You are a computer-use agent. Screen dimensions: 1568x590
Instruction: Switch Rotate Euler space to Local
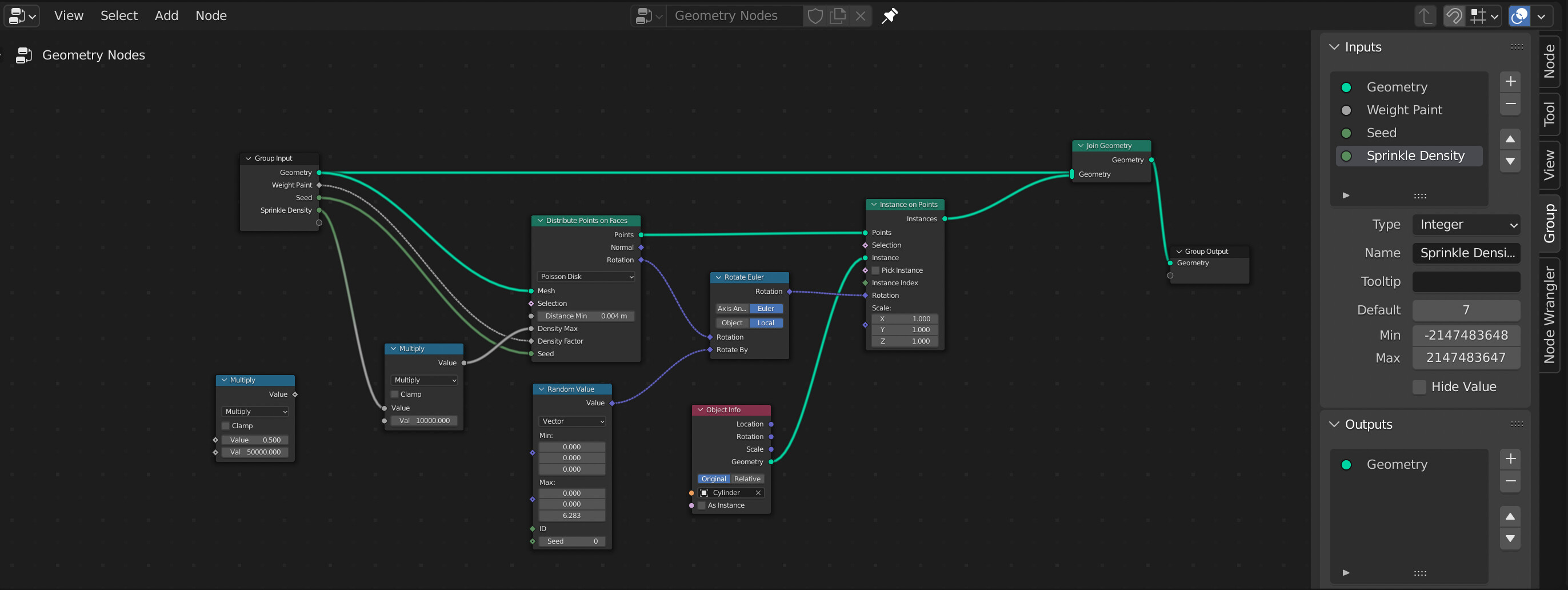click(766, 322)
